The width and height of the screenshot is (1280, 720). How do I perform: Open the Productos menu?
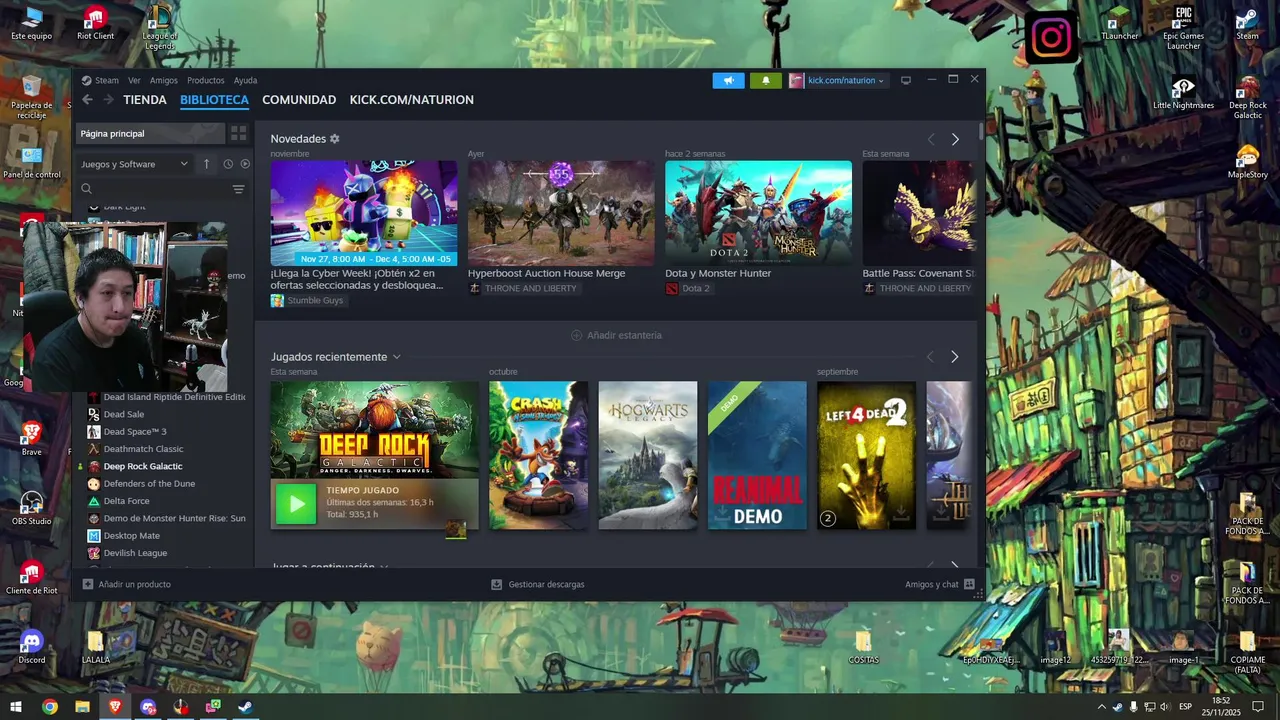206,80
